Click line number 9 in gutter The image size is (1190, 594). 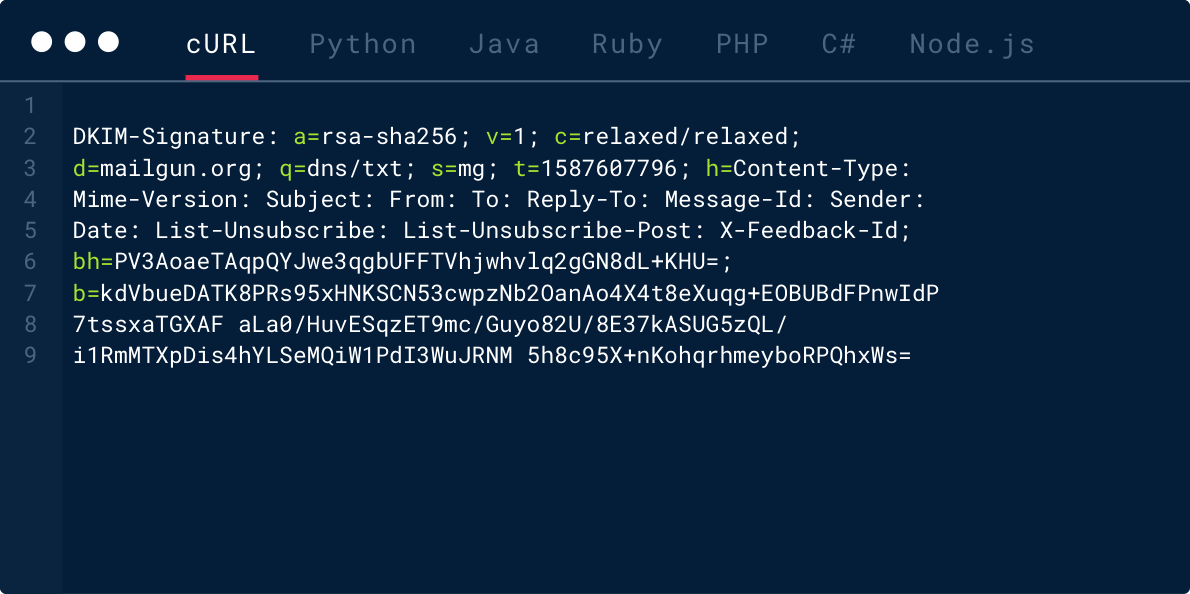(30, 355)
